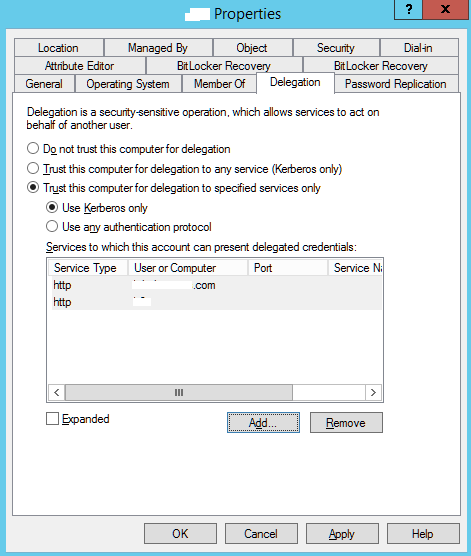The height and width of the screenshot is (556, 471).
Task: Click the Remove button
Action: (346, 422)
